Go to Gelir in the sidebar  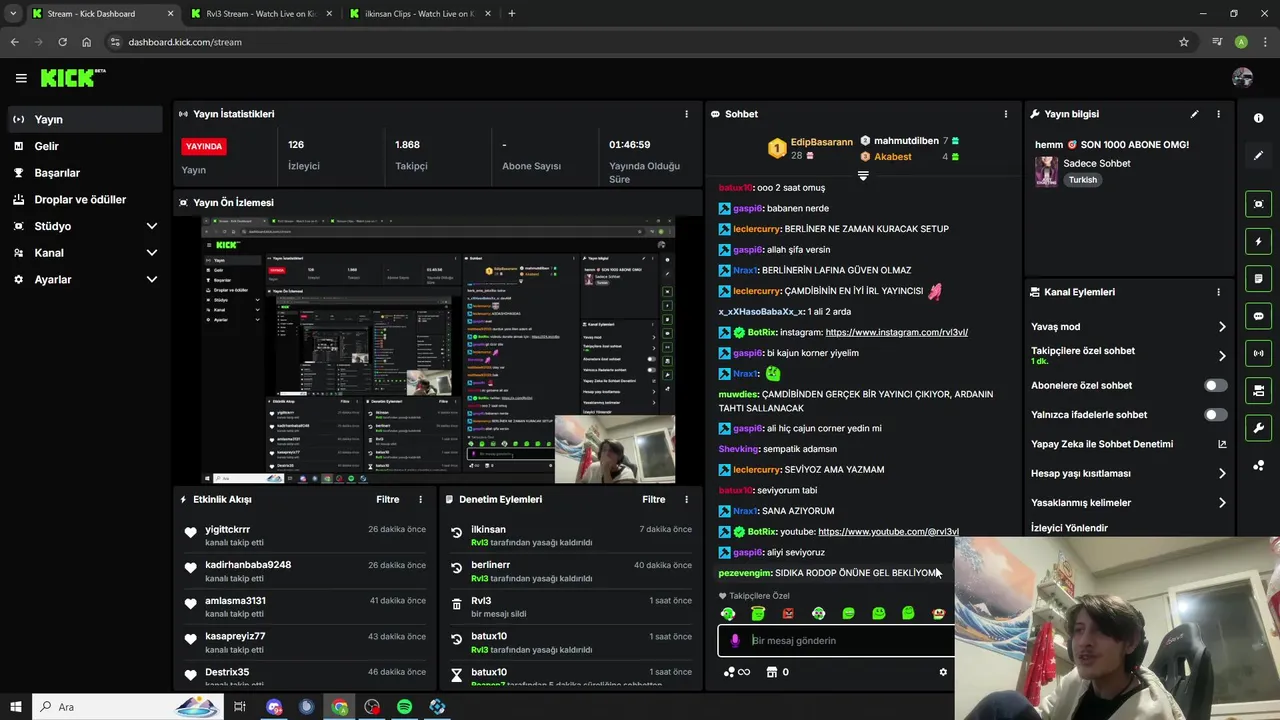(x=84, y=146)
